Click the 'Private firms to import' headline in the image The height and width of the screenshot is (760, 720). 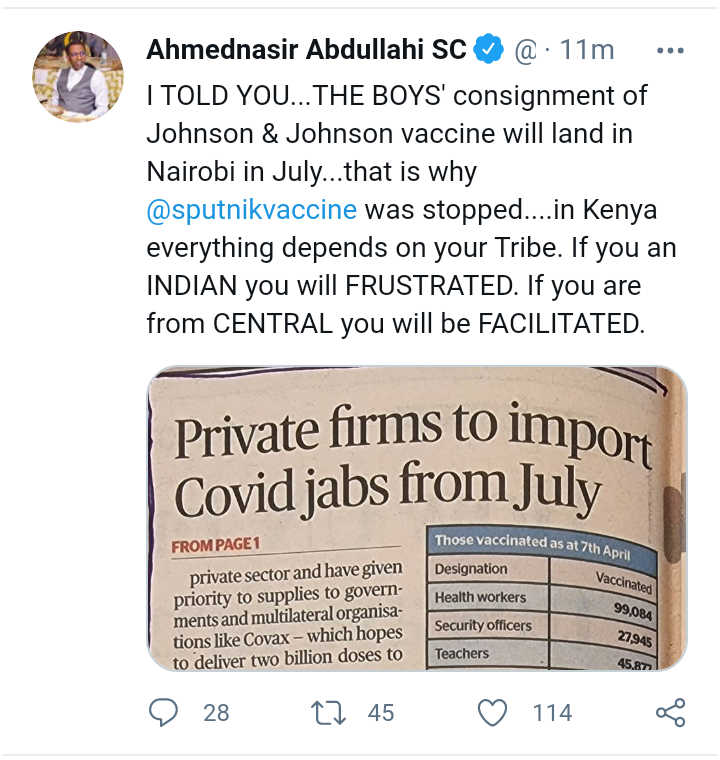(412, 431)
